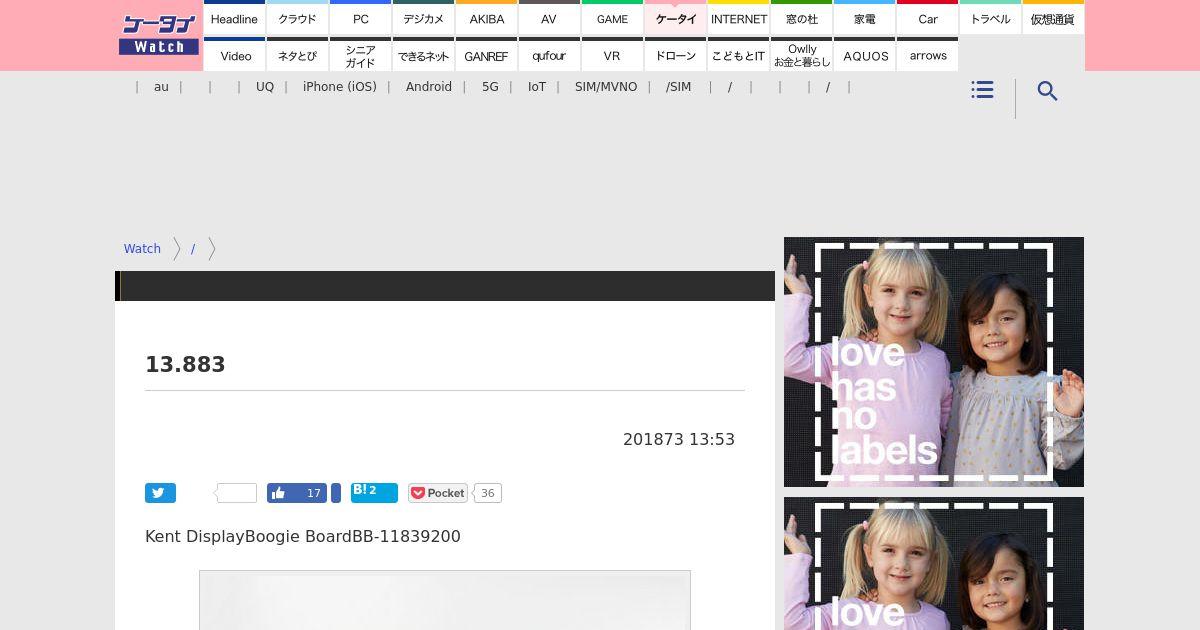
Task: Click the Pocket count 36
Action: [487, 493]
